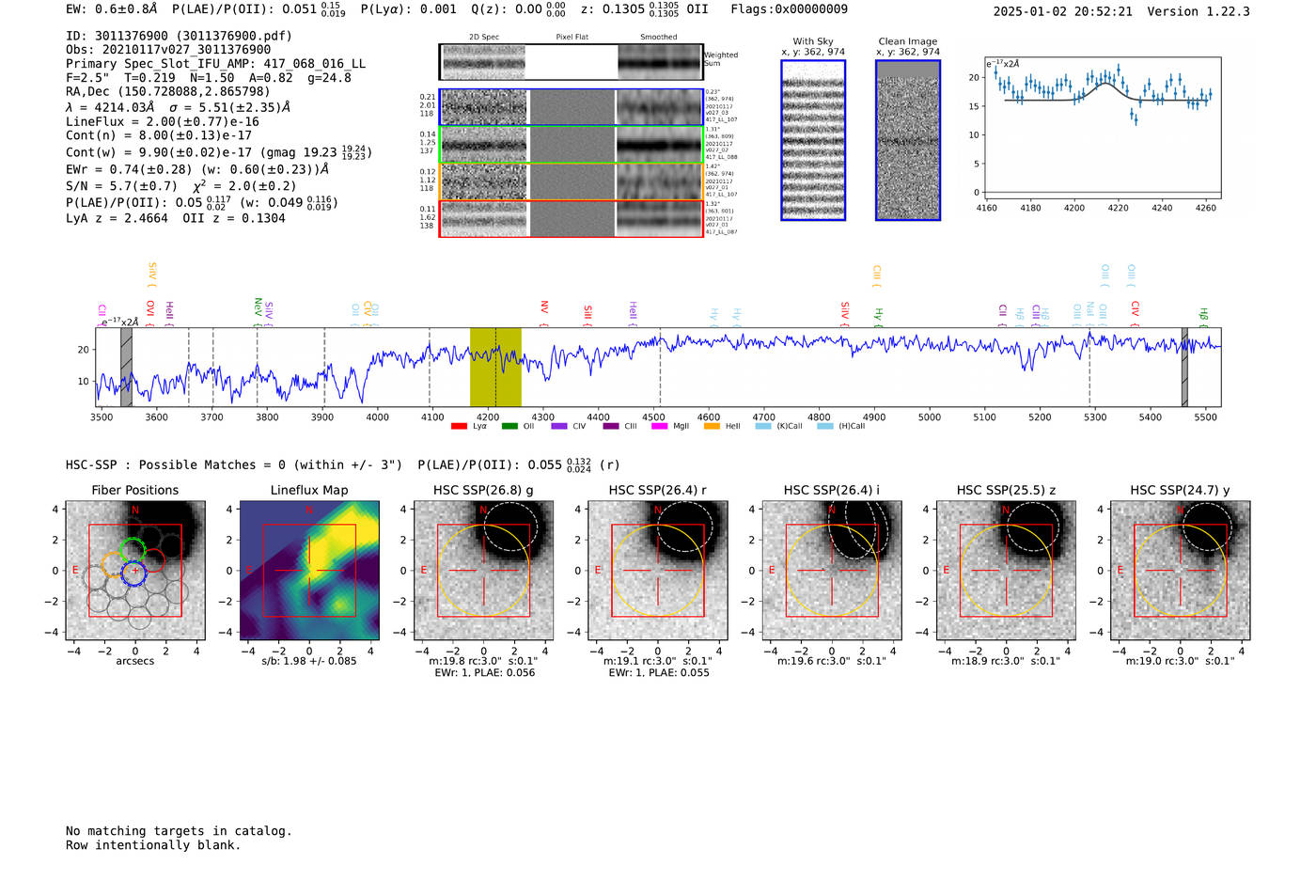Image resolution: width=1316 pixels, height=896 pixels.
Task: Select the (K)CaII legend swatch
Action: [763, 427]
